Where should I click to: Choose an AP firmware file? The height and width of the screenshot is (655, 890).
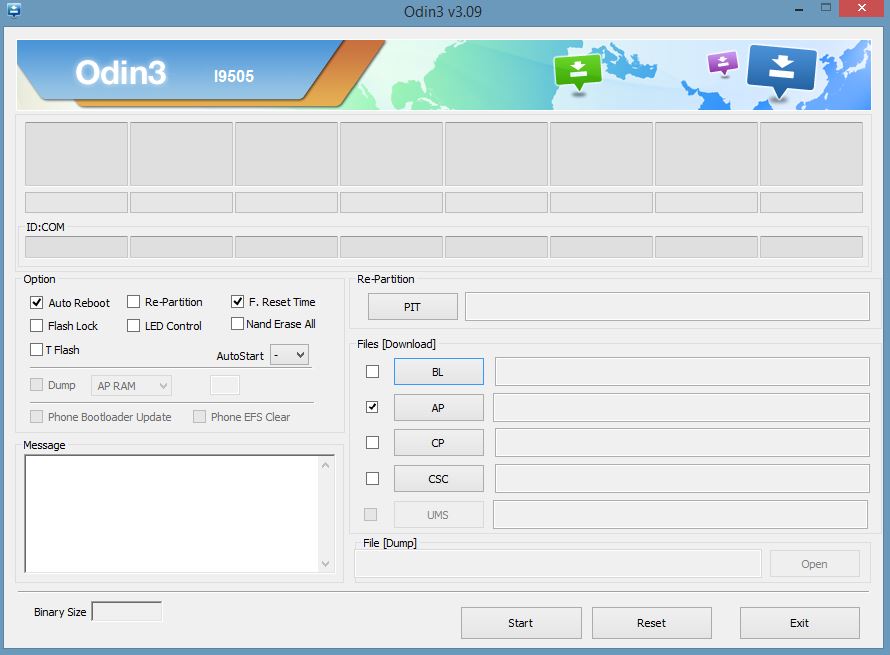point(439,408)
